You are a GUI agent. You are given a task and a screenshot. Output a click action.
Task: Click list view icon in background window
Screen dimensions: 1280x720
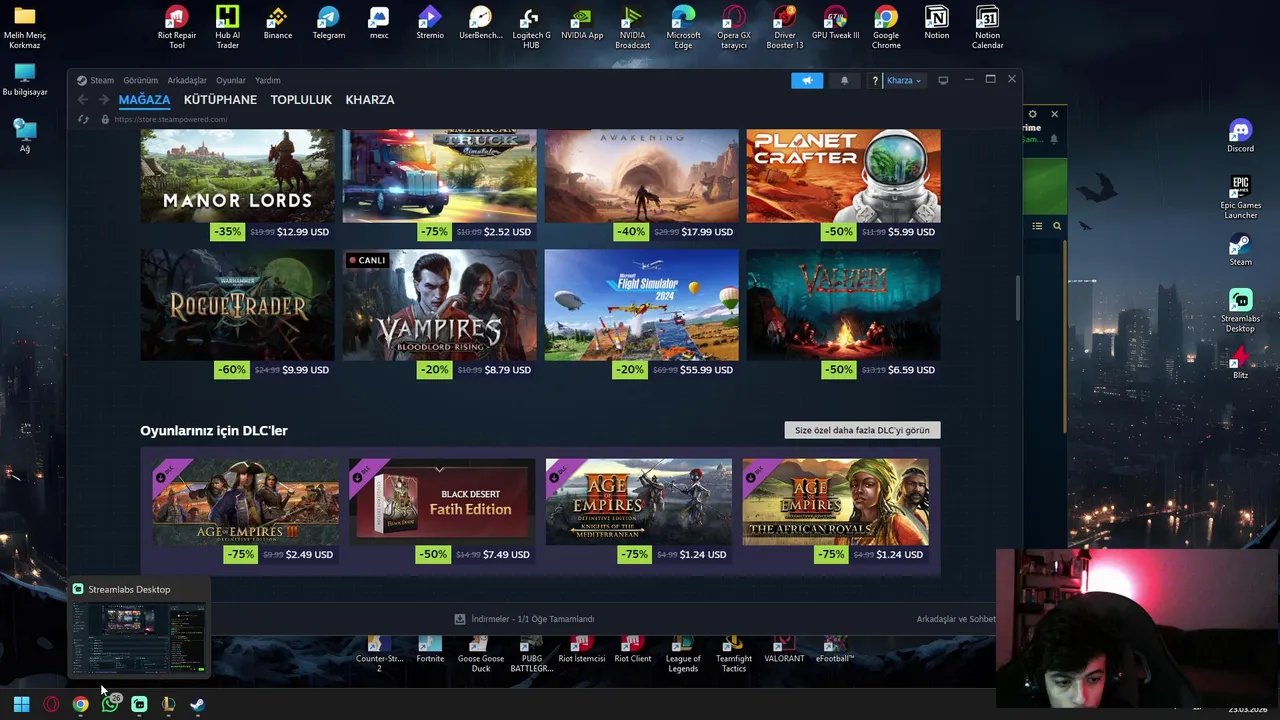(x=1037, y=226)
